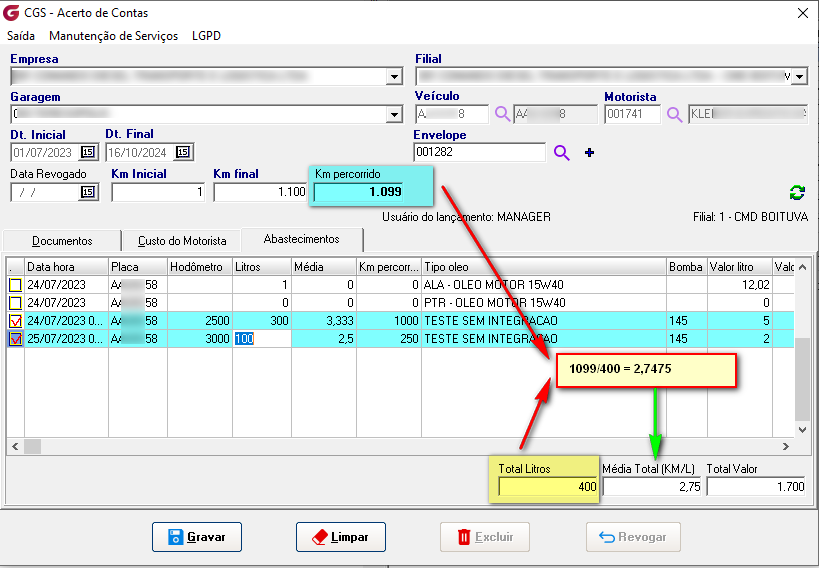Click the Litros cell showing 300

(x=262, y=321)
